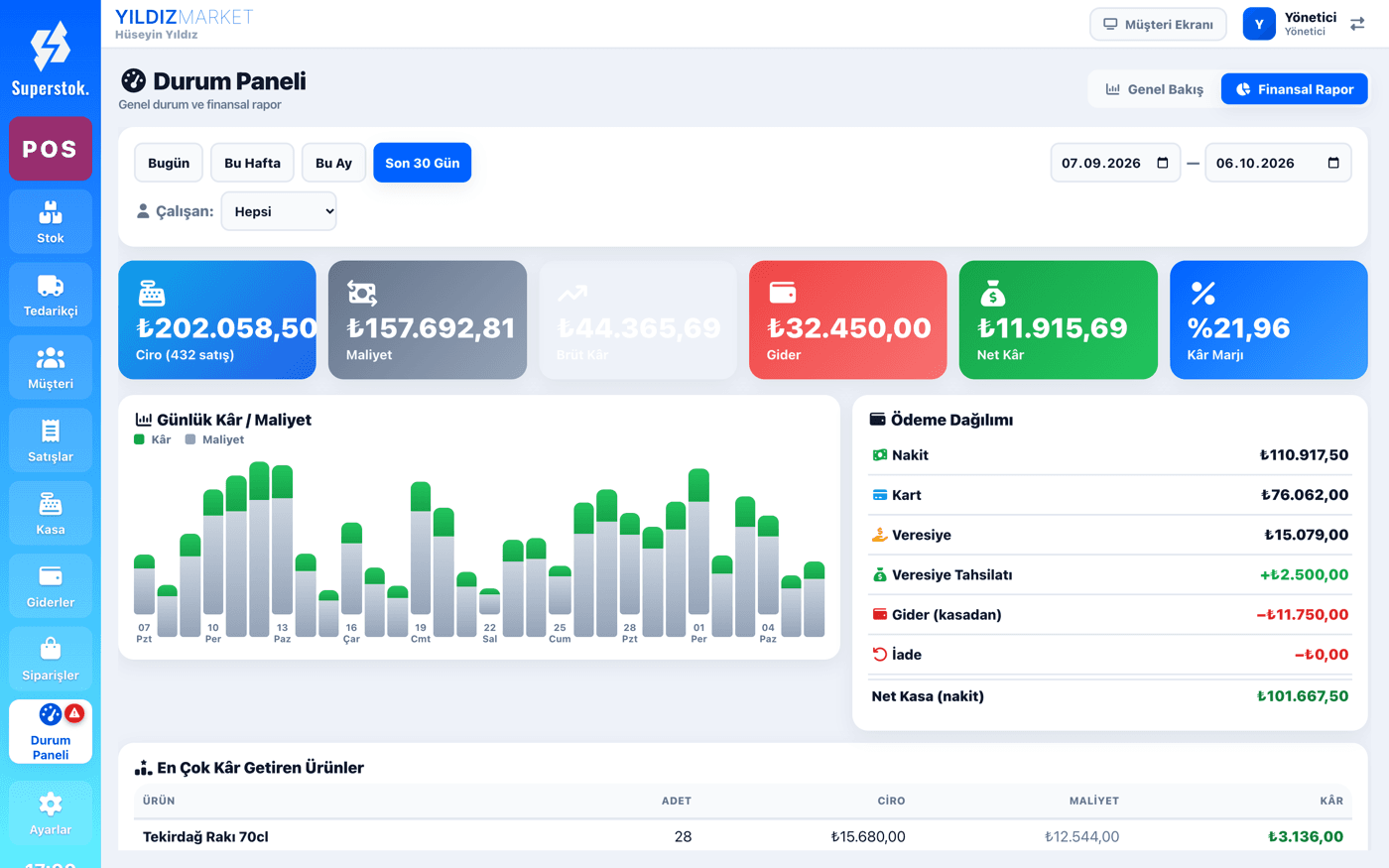Image resolution: width=1389 pixels, height=868 pixels.
Task: Click the start date field 07.09.2026
Action: (x=1115, y=163)
